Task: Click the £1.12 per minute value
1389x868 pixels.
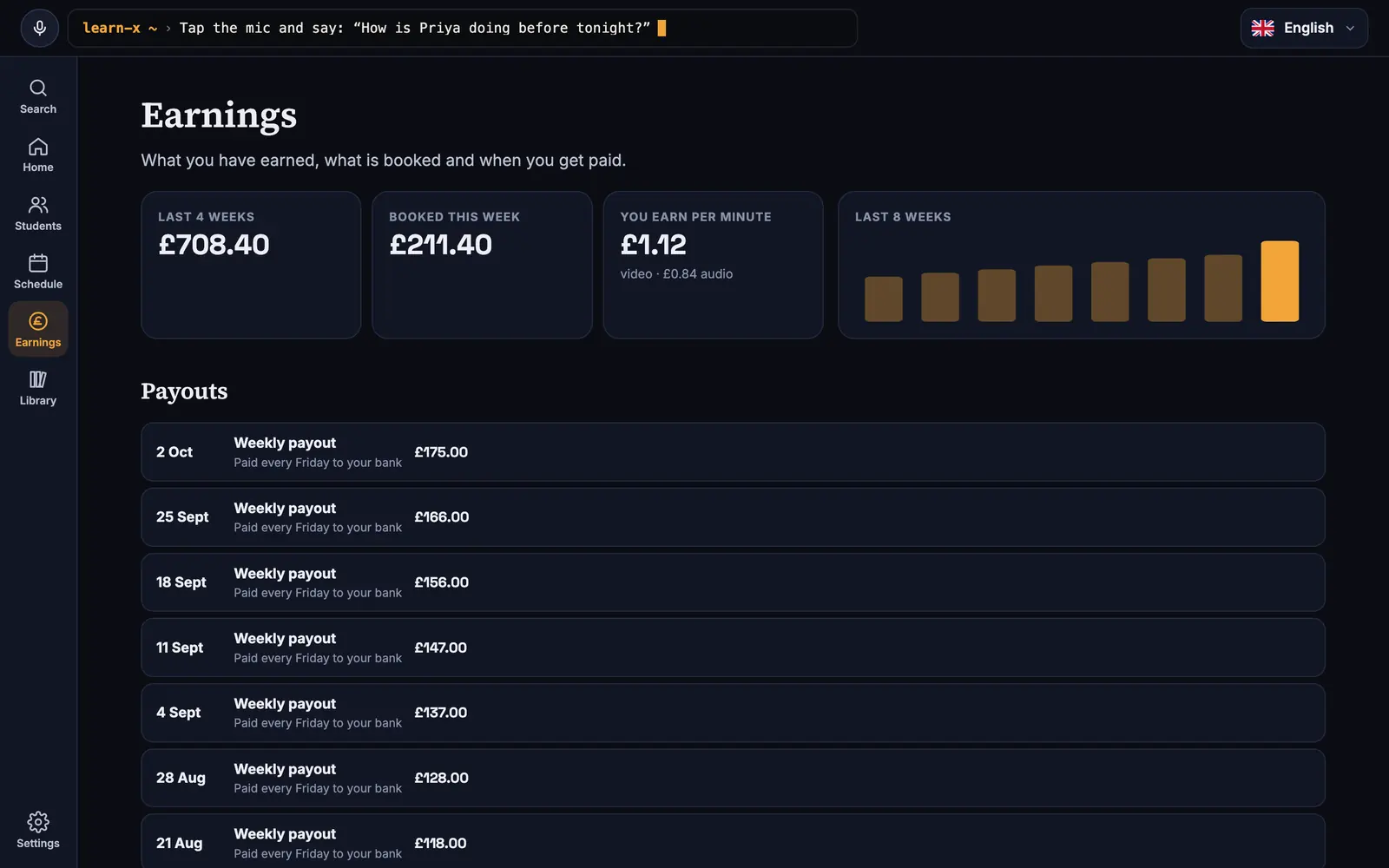Action: point(653,245)
